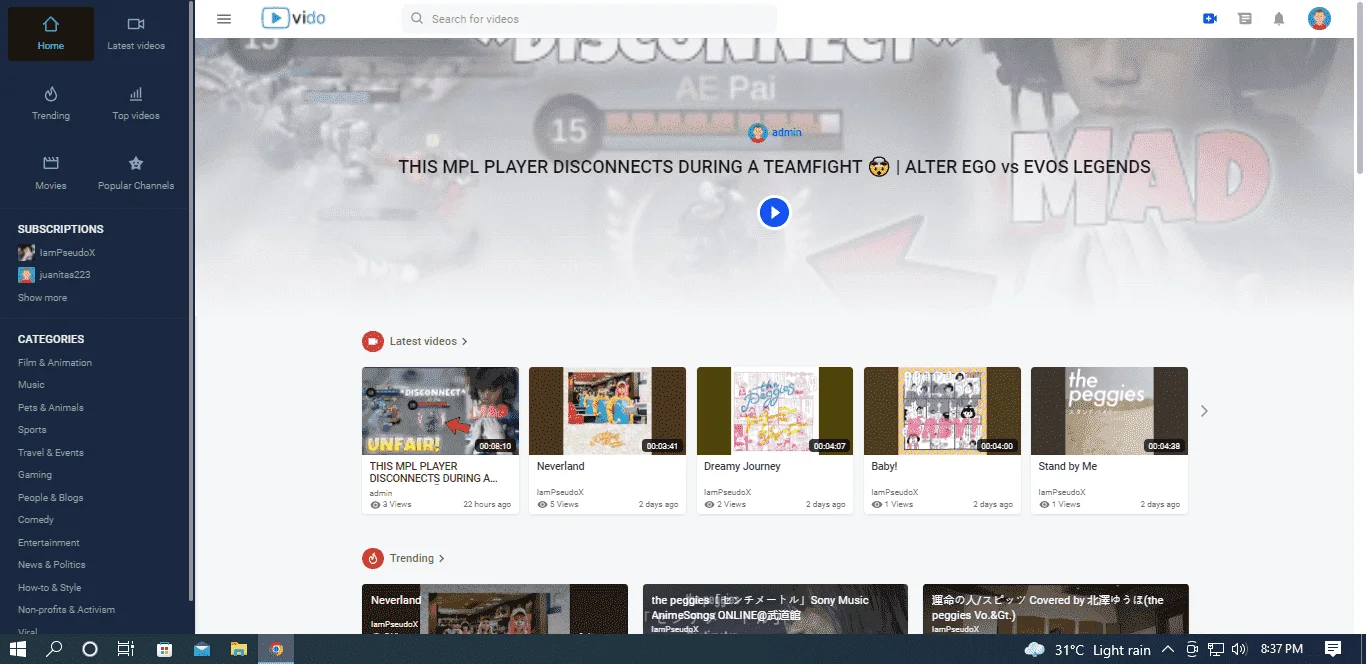Open Cortana from taskbar
This screenshot has height=664, width=1366.
(90, 649)
